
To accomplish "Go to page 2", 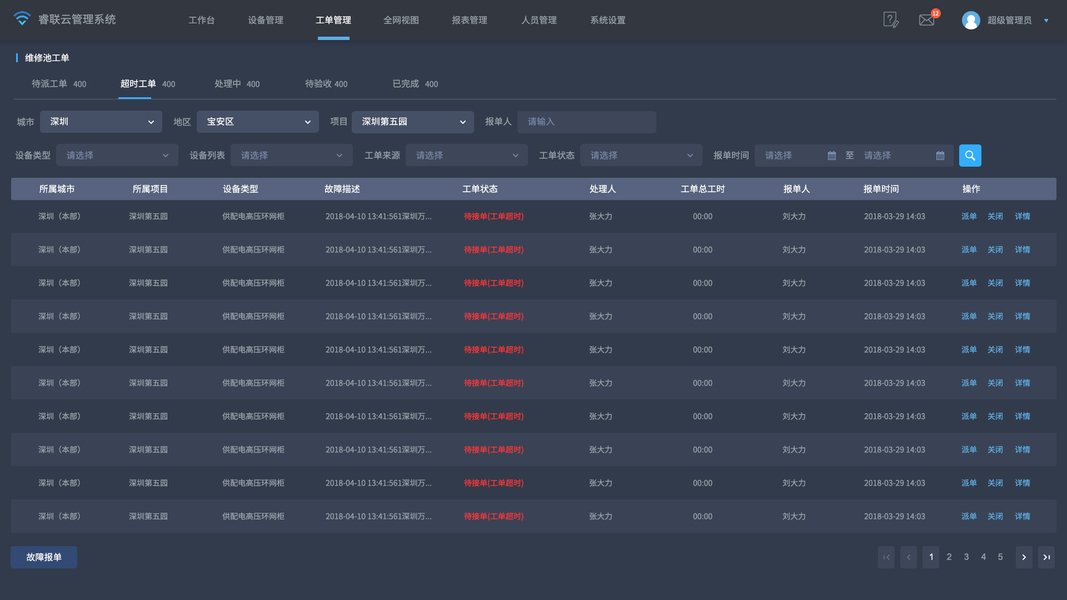I will tap(949, 557).
